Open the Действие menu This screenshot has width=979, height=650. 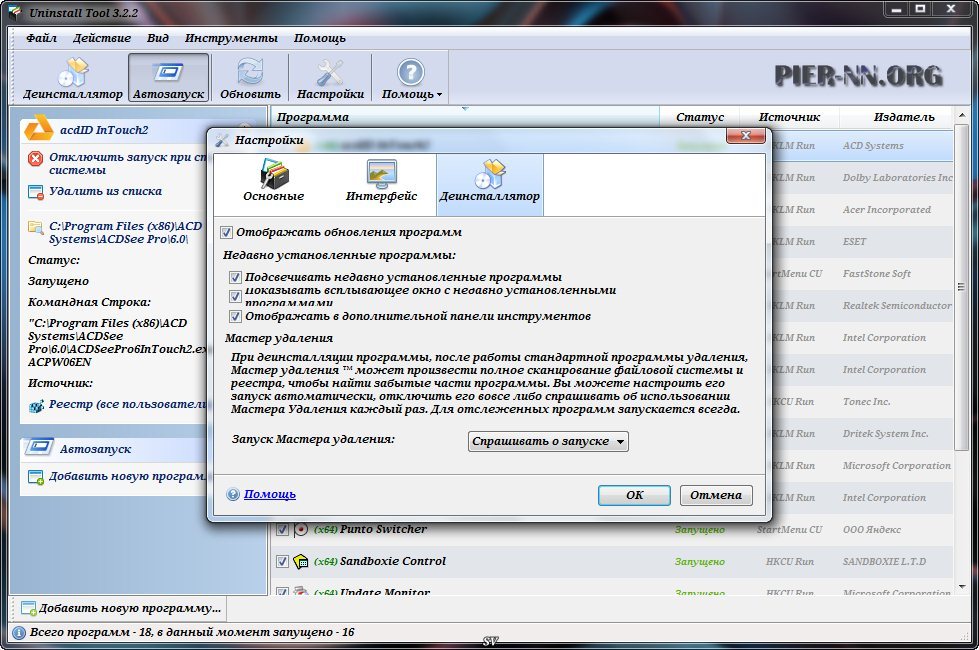102,38
